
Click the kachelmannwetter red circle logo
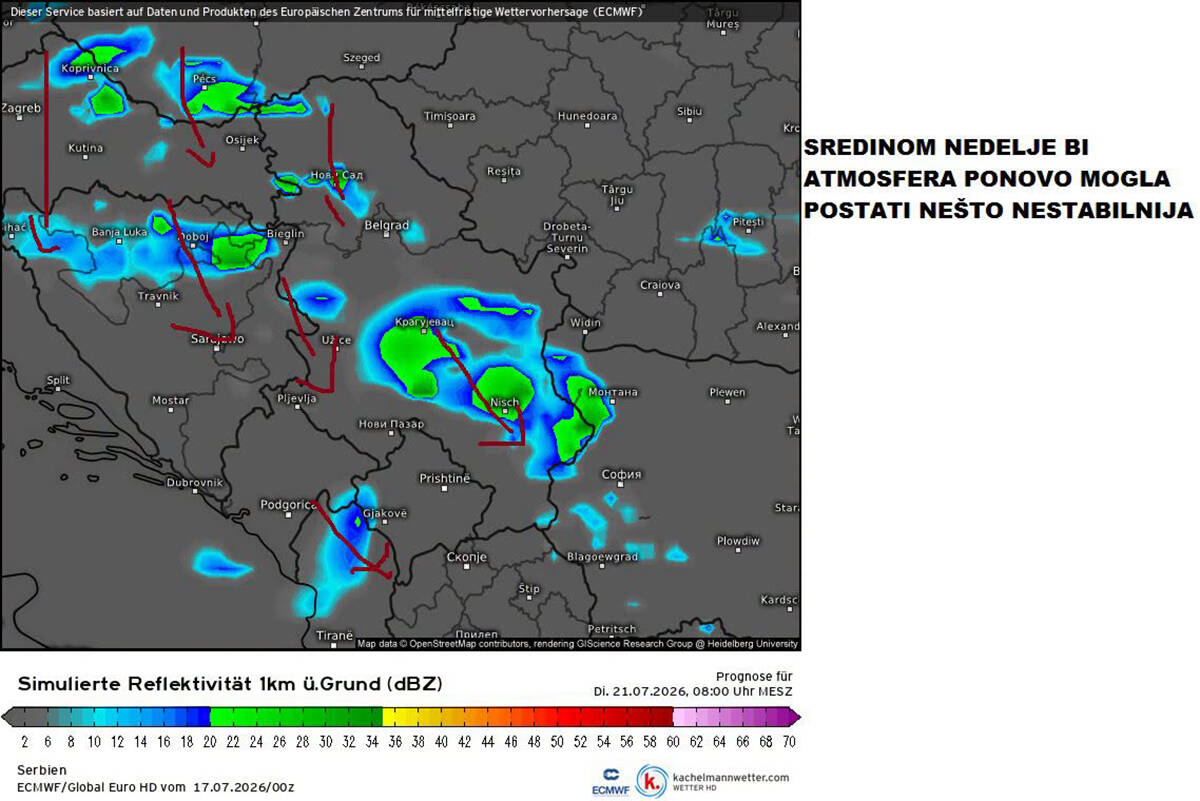click(x=652, y=782)
